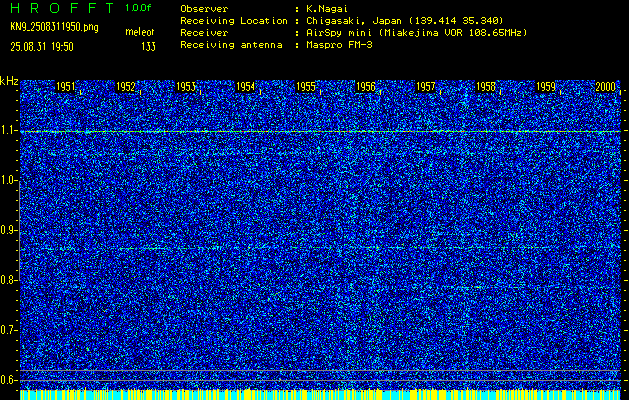Screen dimensions: 629x400
Task: Click the Maspro FM-3 antenna text
Action: click(339, 45)
